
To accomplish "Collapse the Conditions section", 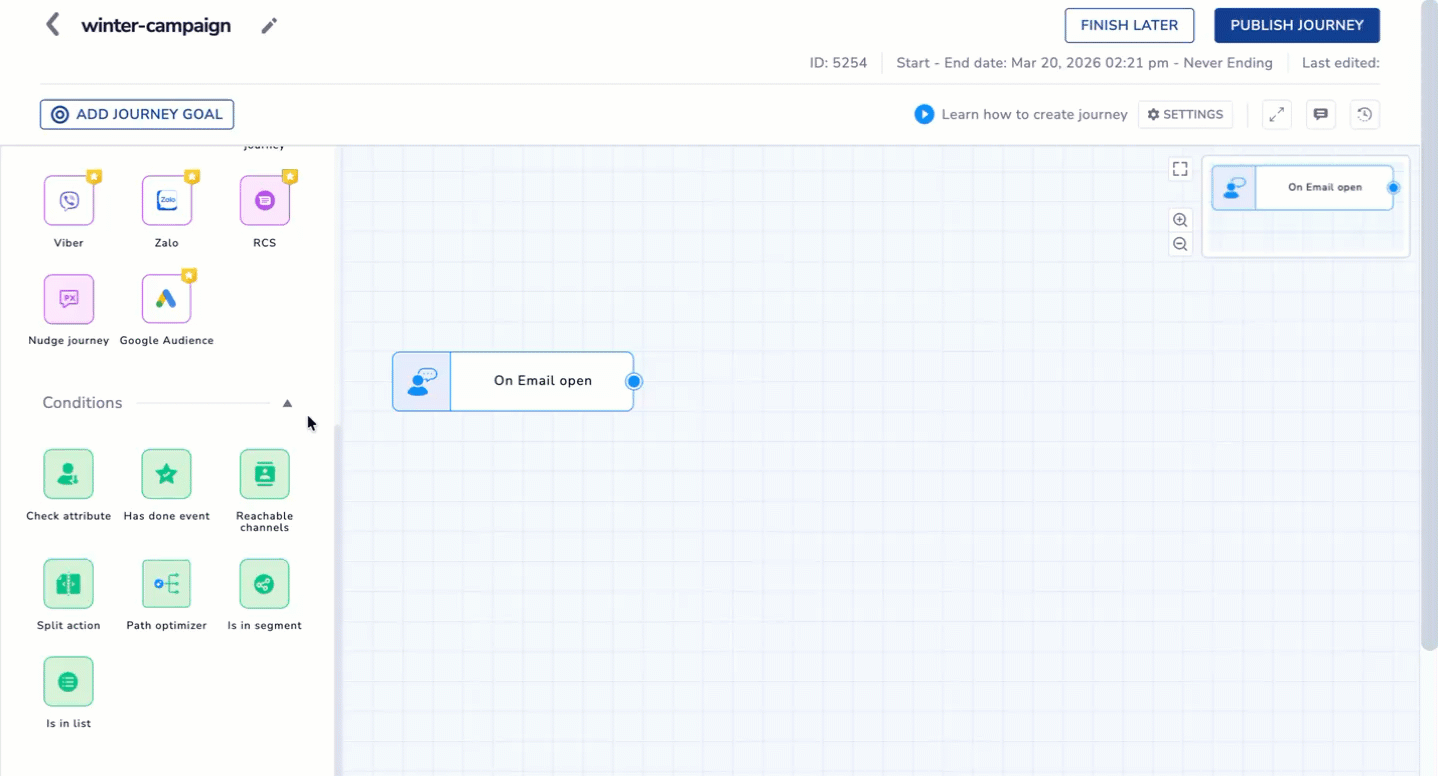I will coord(287,403).
